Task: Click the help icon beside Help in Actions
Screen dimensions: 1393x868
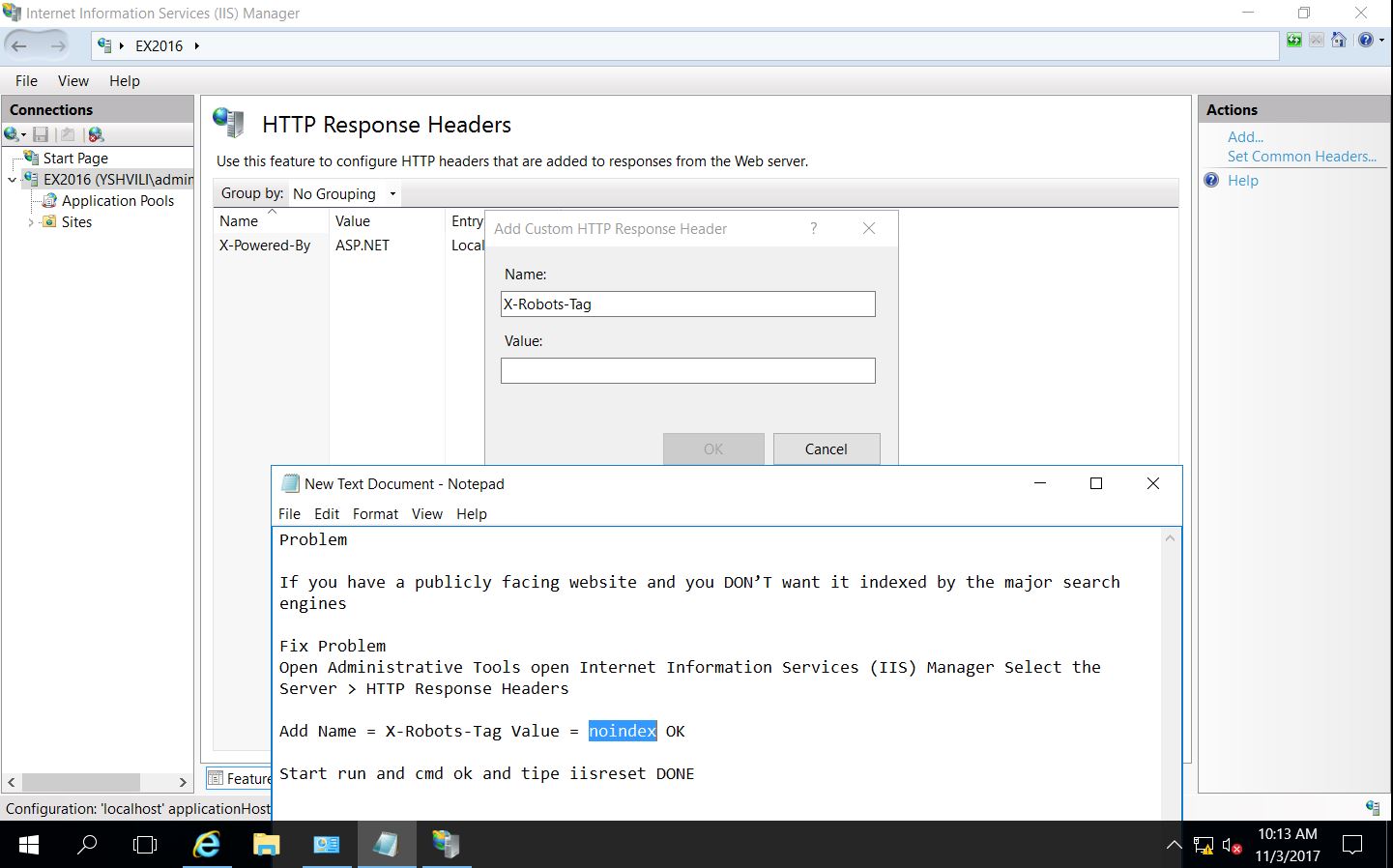Action: pos(1212,180)
